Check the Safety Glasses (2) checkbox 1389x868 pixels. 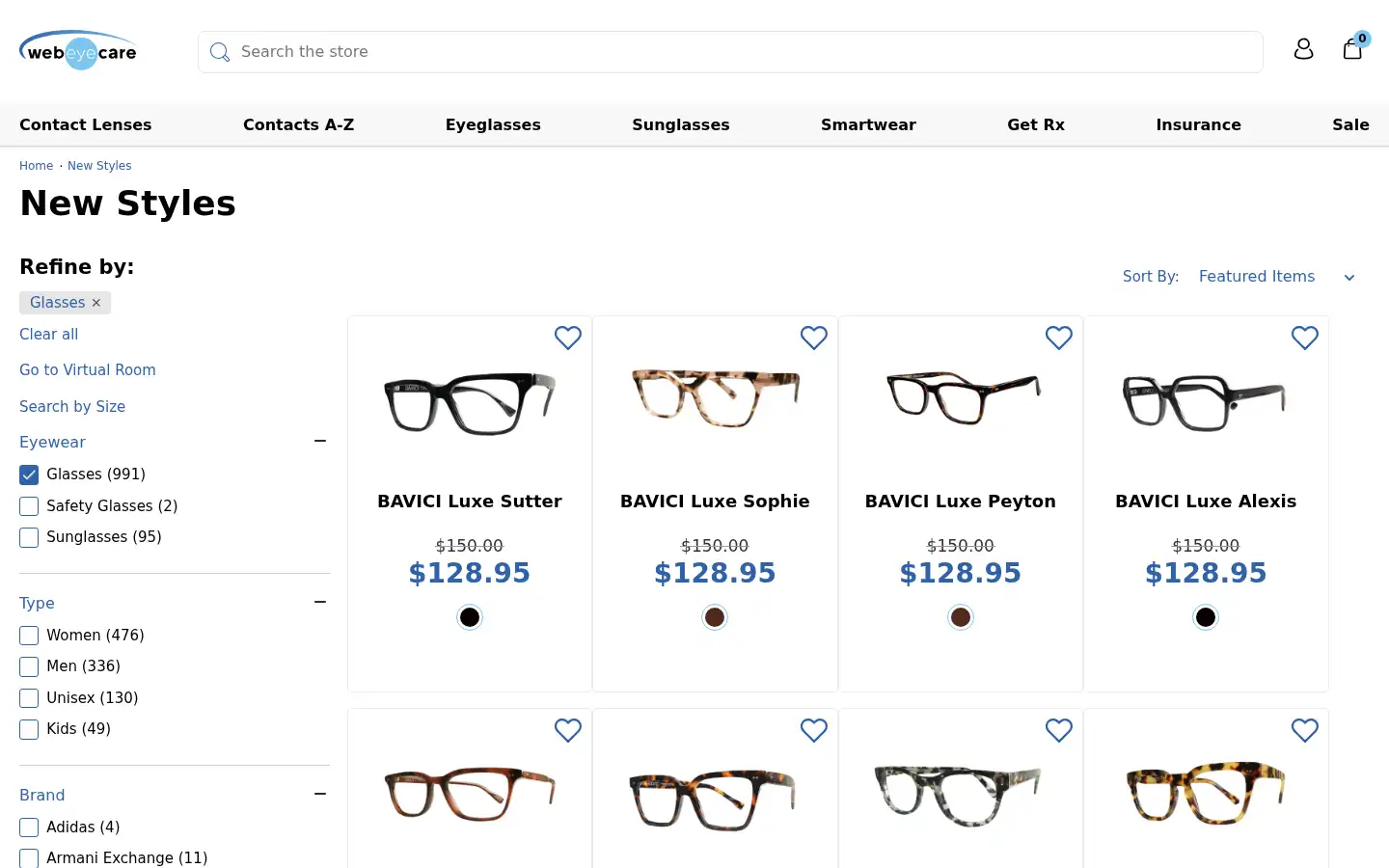pos(29,506)
